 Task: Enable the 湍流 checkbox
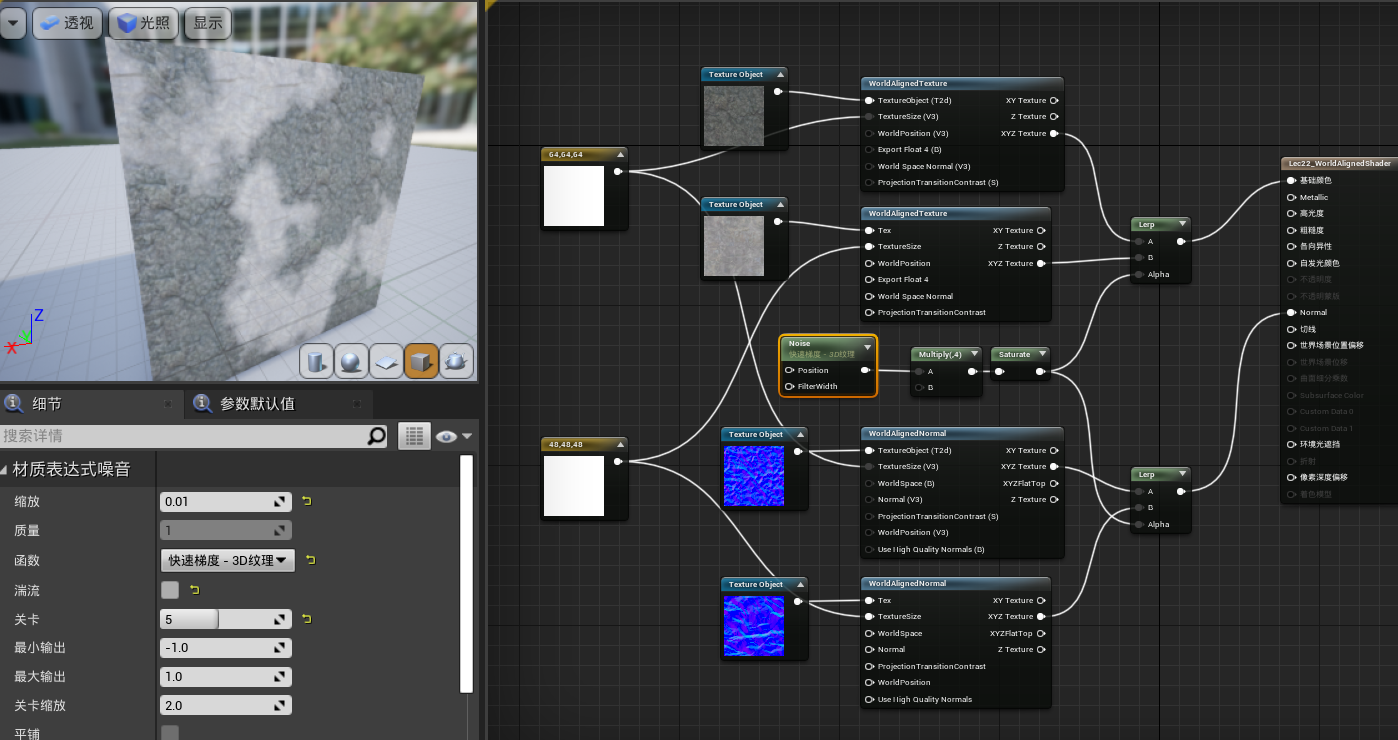(170, 590)
